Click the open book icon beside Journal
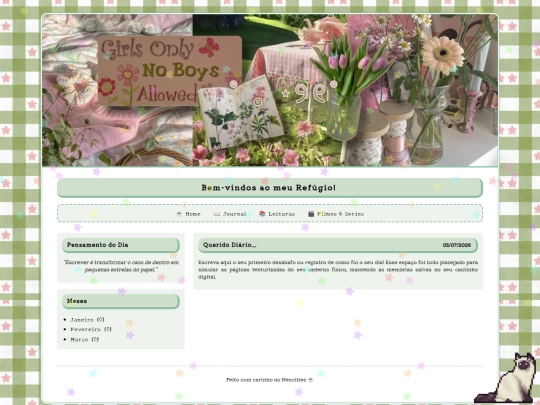Screen dimensions: 540x405 [217, 214]
